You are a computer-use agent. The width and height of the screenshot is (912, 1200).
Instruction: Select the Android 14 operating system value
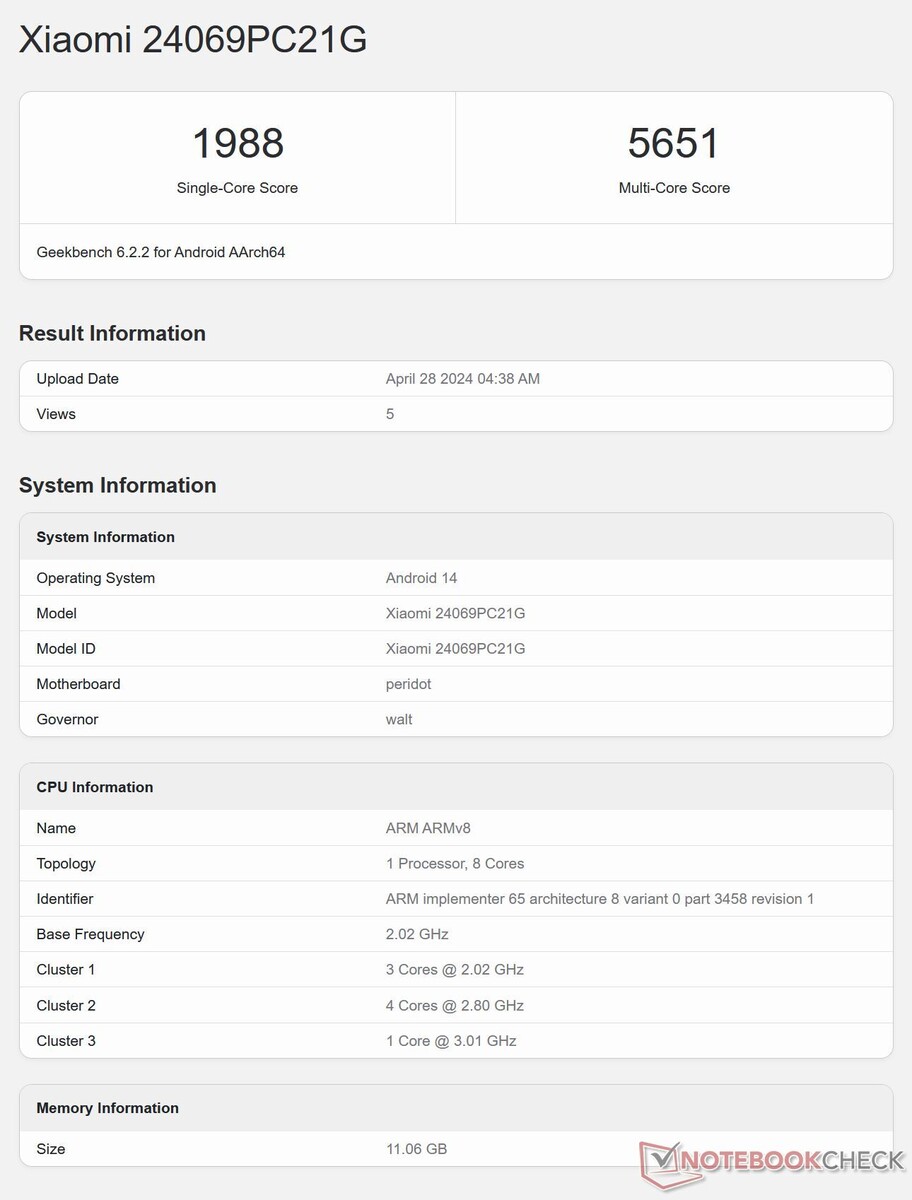point(421,578)
